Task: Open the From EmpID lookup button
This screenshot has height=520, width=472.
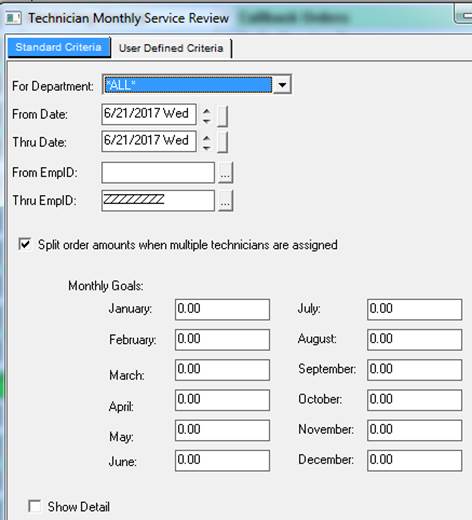Action: pos(225,173)
